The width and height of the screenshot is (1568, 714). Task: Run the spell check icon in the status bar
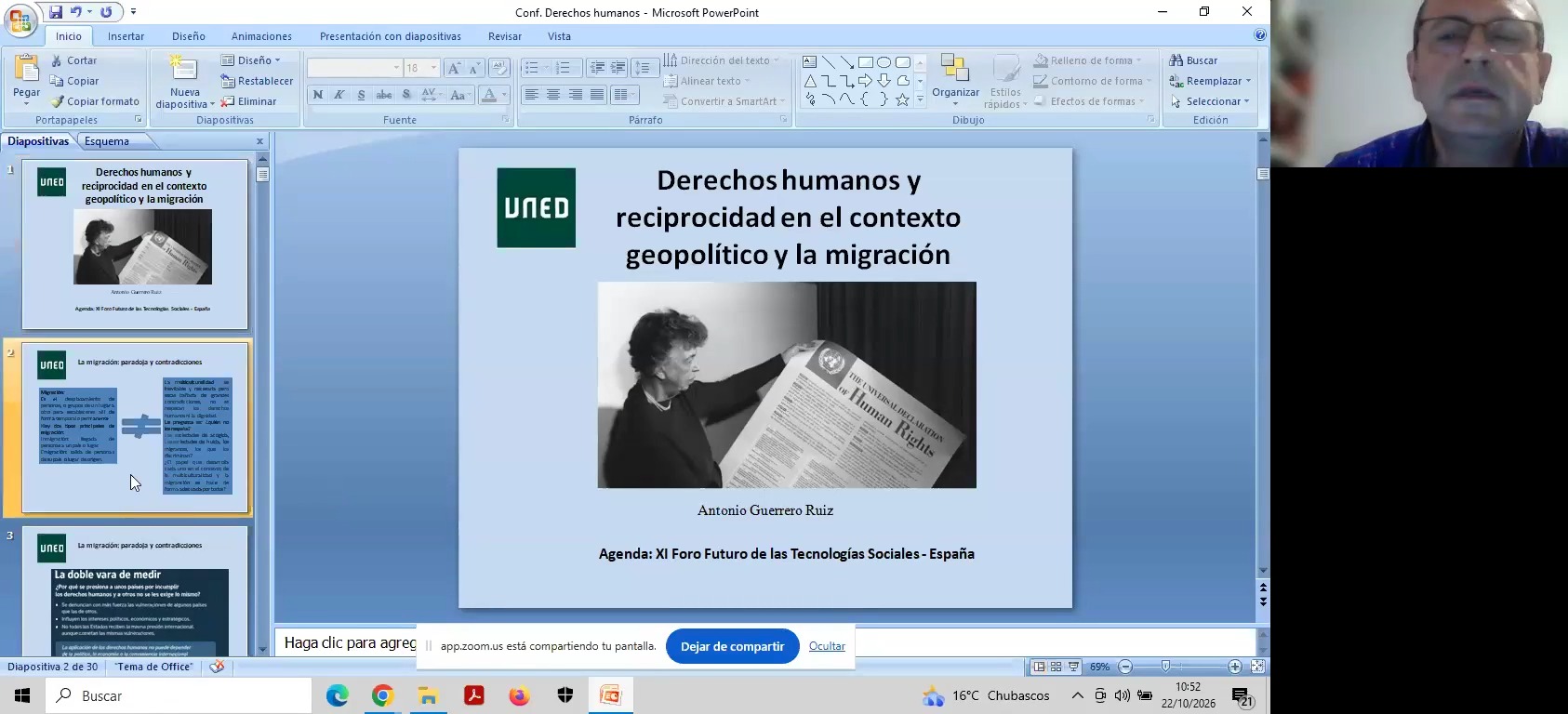(x=217, y=667)
